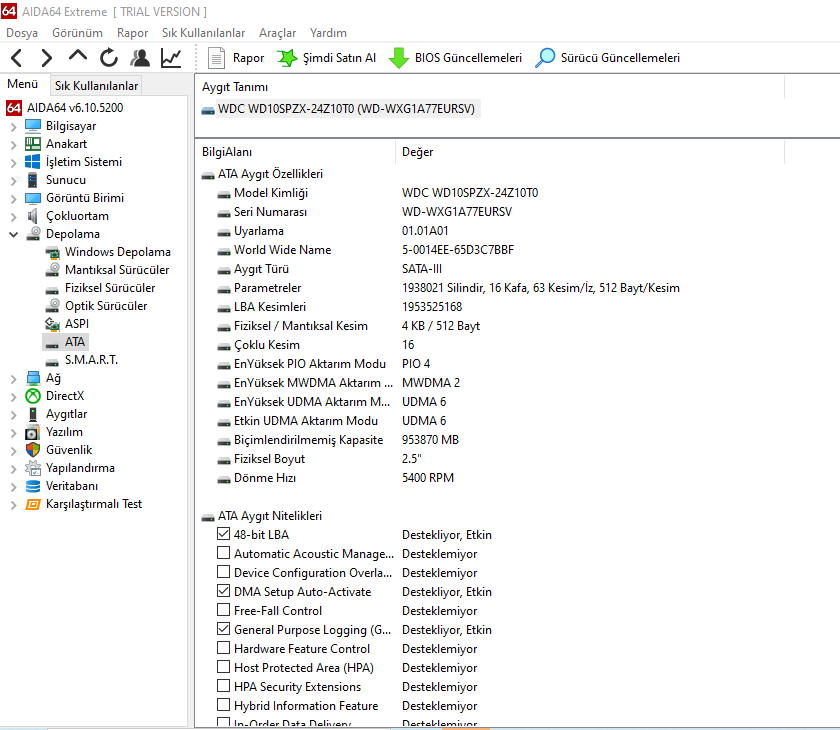Open the graph chart icon in toolbar
Image resolution: width=840 pixels, height=730 pixels.
171,58
